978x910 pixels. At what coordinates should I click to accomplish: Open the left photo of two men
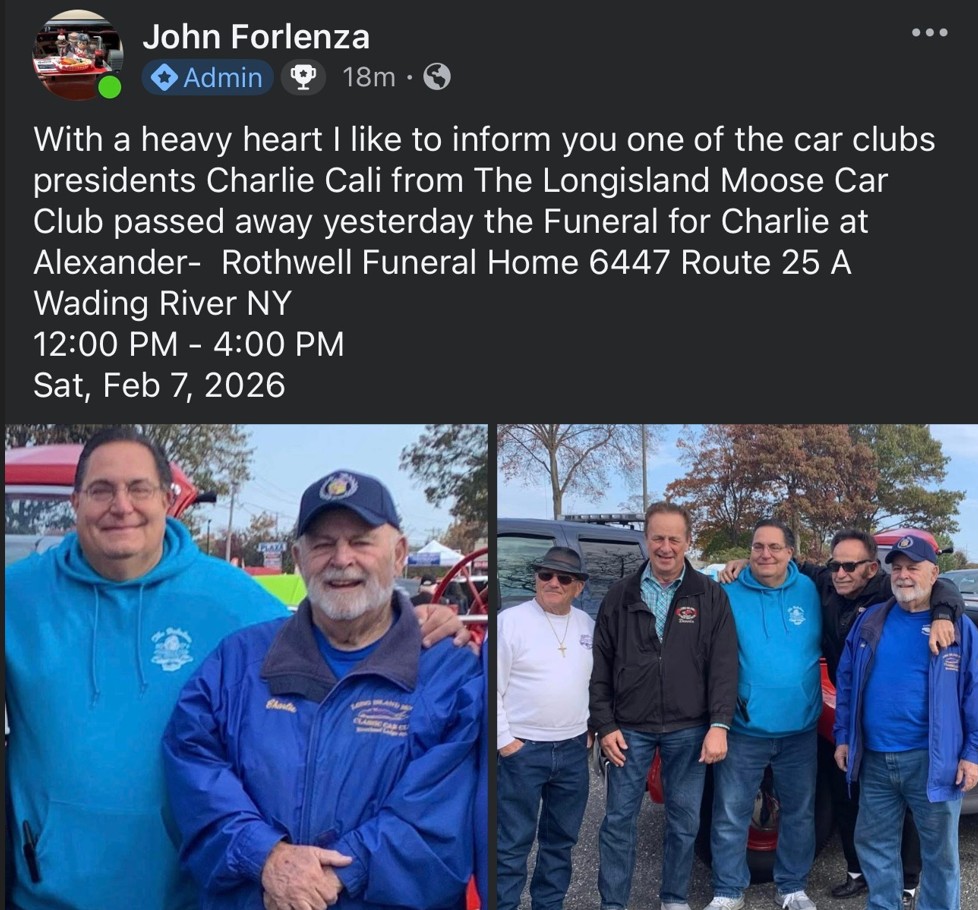click(246, 667)
